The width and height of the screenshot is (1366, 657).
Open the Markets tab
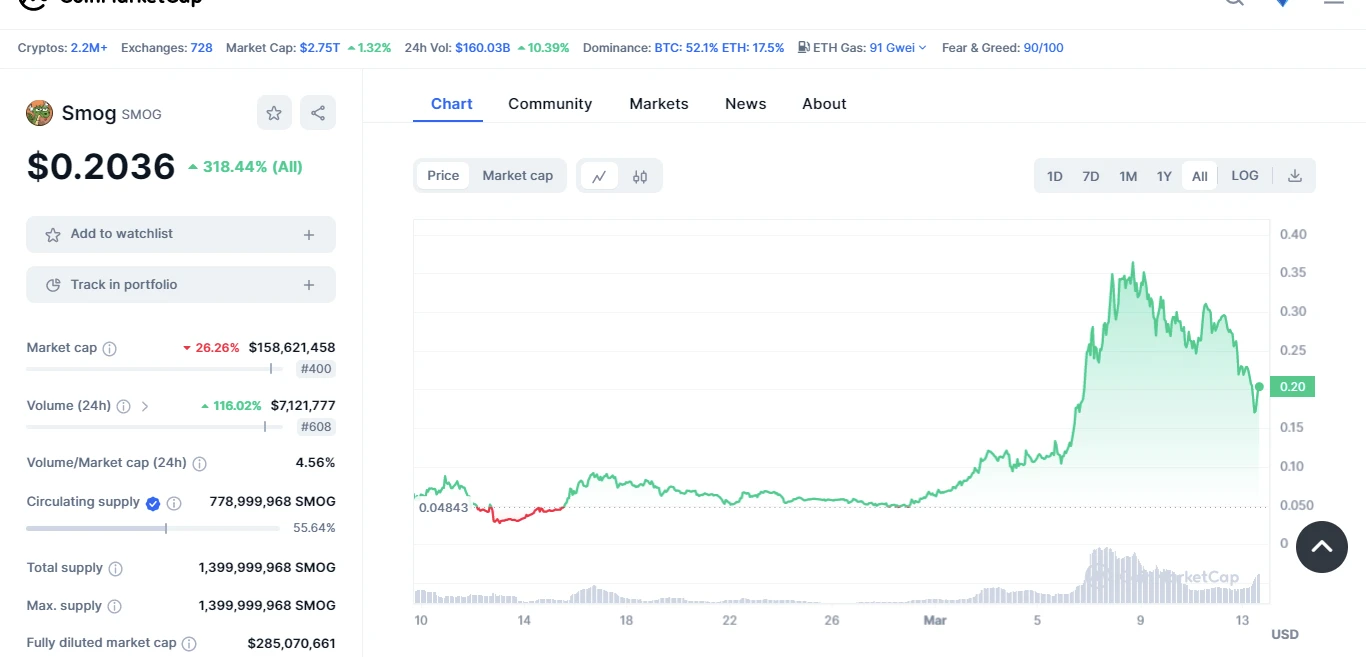[x=659, y=104]
